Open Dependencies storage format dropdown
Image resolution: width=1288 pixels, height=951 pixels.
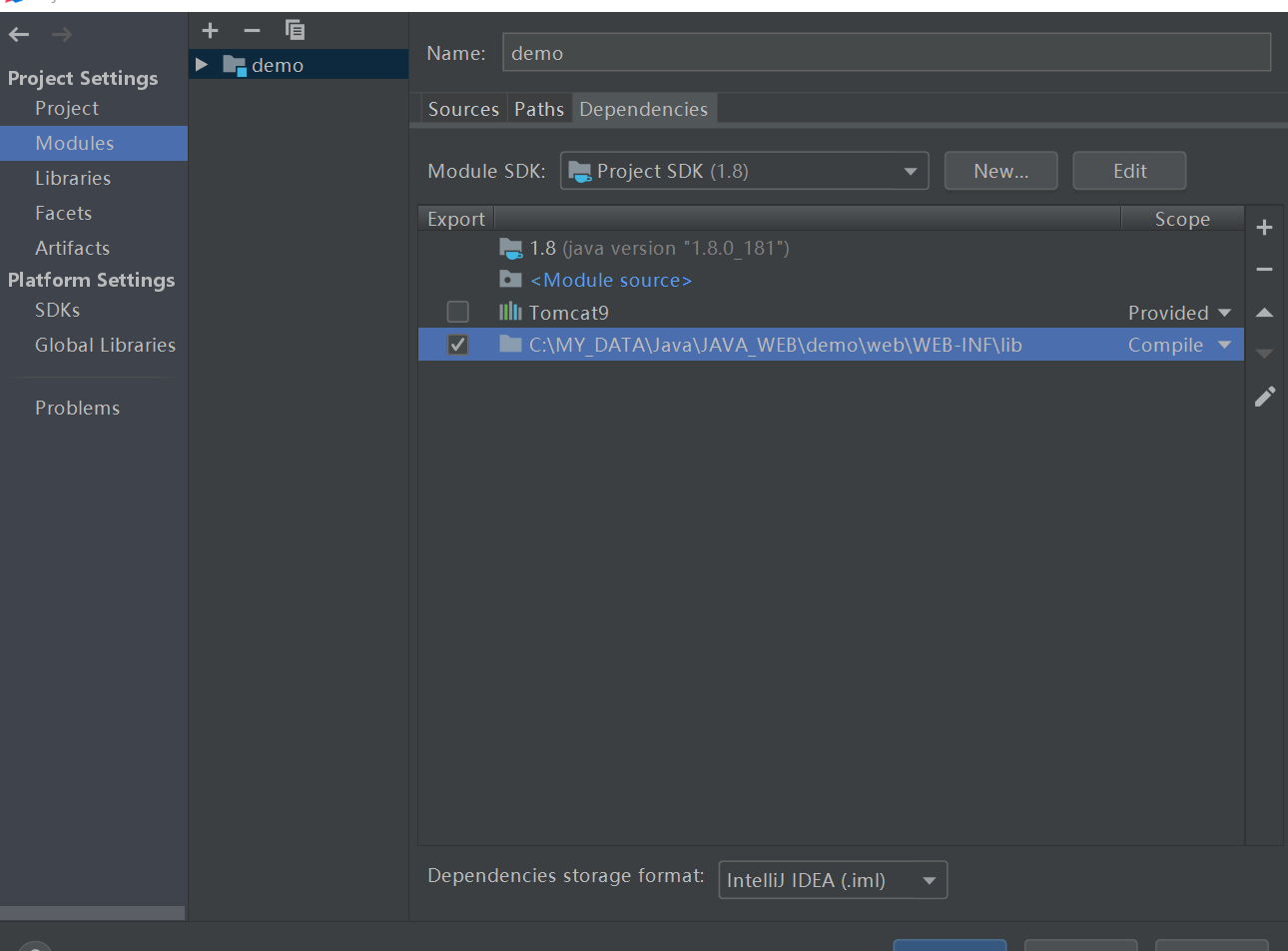pos(833,880)
